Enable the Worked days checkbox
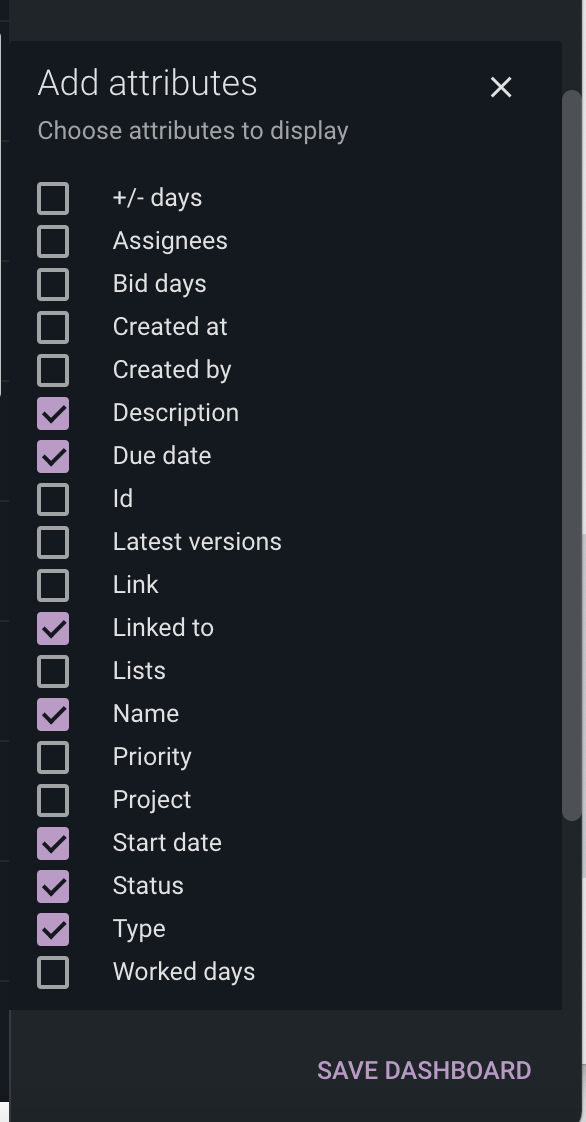 point(54,971)
